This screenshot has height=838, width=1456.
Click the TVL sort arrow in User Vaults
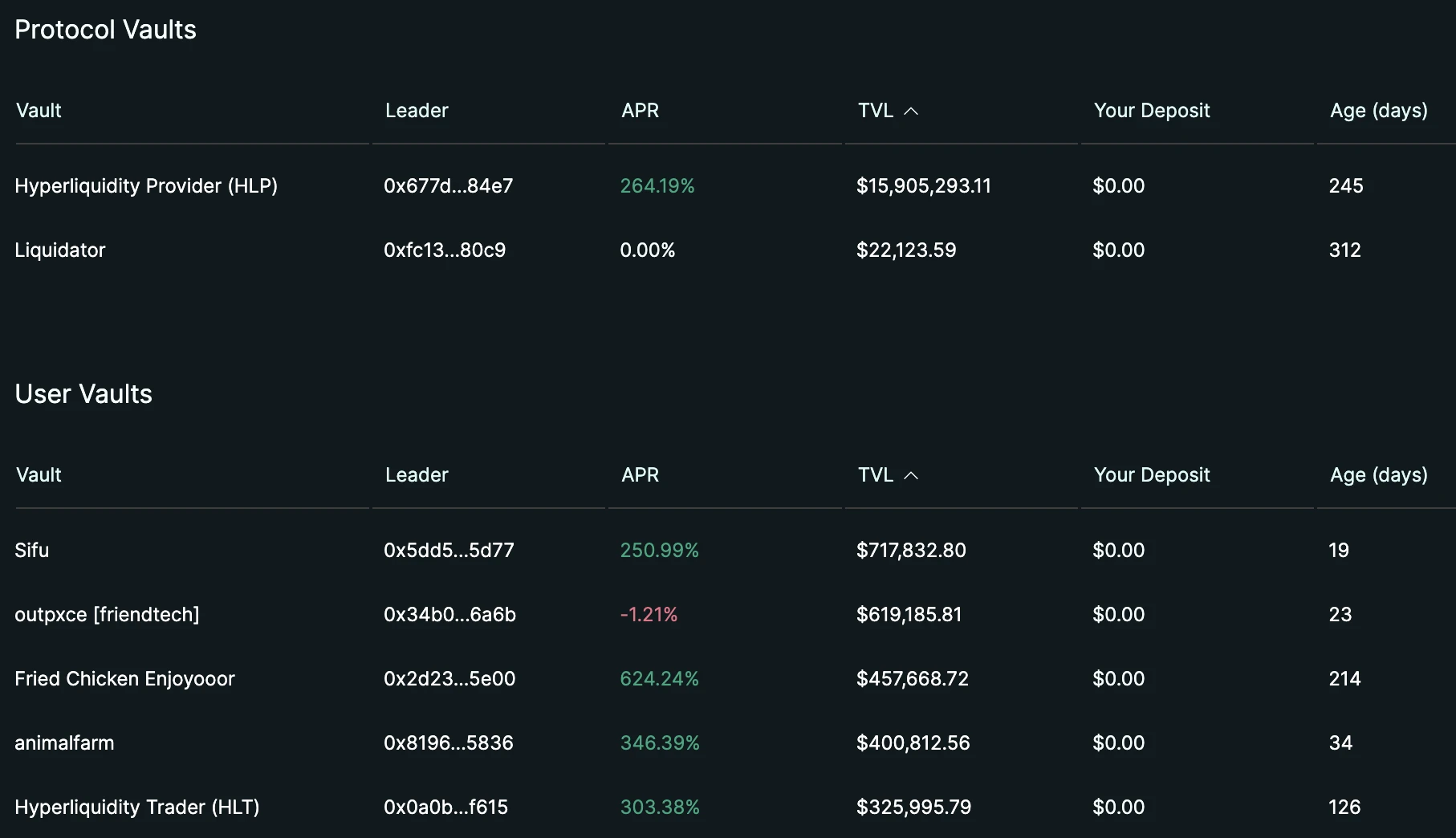[x=911, y=475]
